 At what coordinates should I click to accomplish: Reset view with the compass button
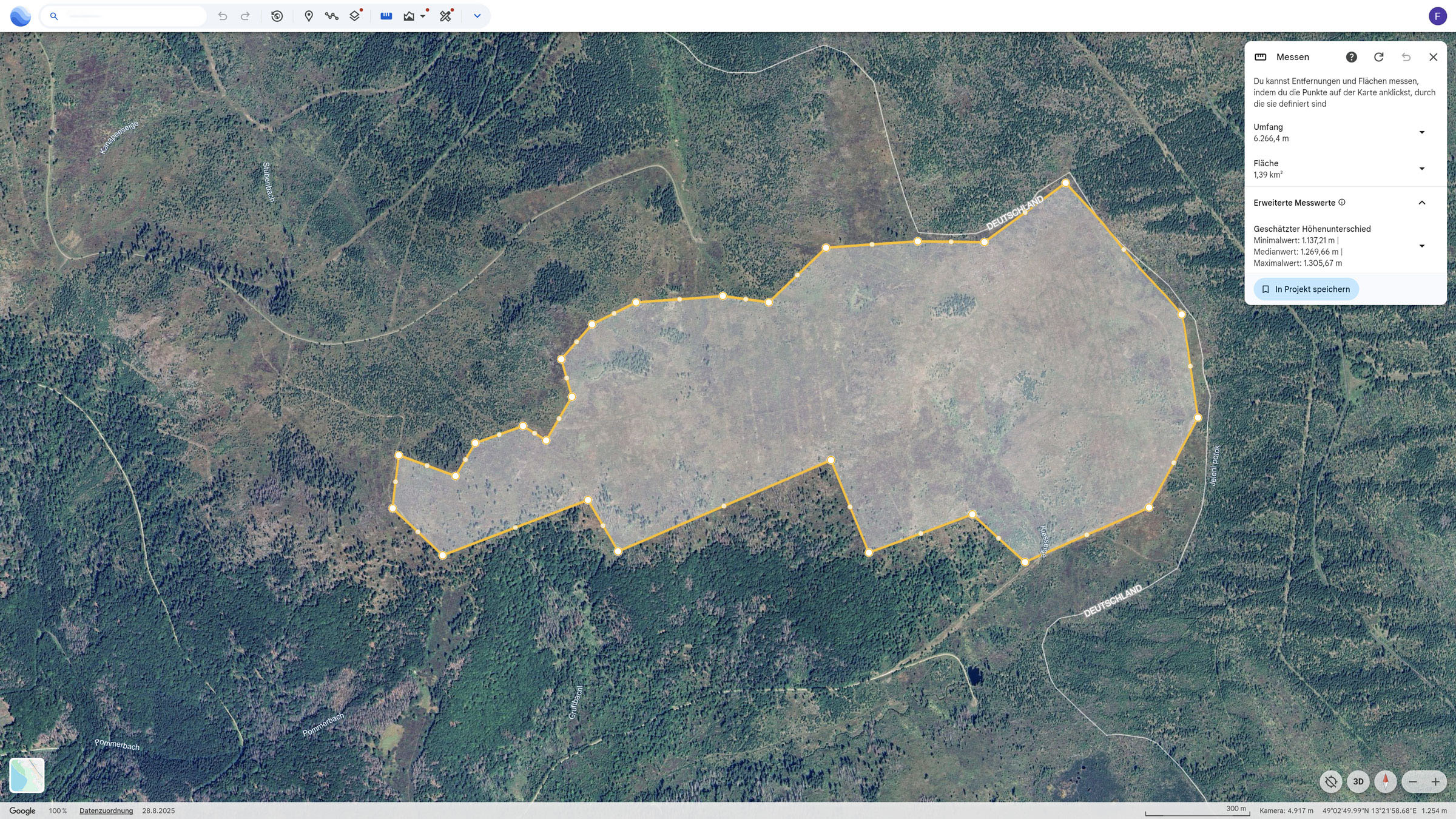(x=1386, y=781)
